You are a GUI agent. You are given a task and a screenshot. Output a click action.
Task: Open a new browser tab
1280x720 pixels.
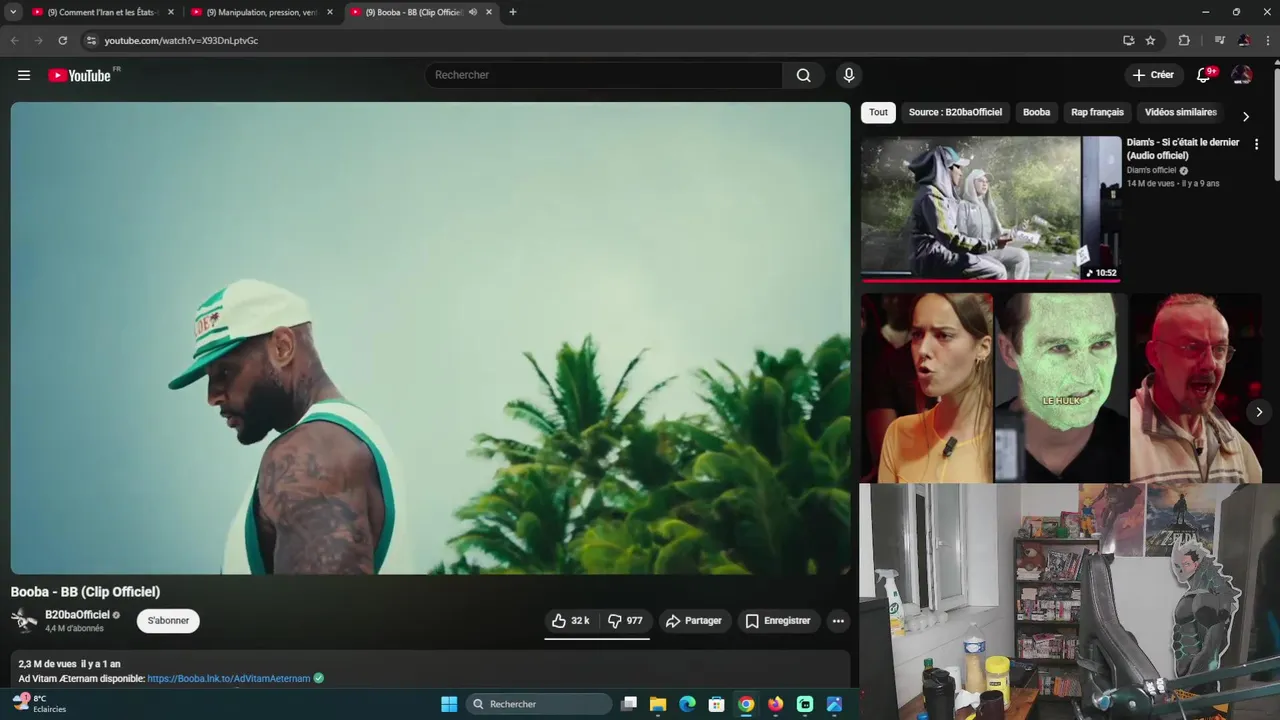pyautogui.click(x=513, y=12)
